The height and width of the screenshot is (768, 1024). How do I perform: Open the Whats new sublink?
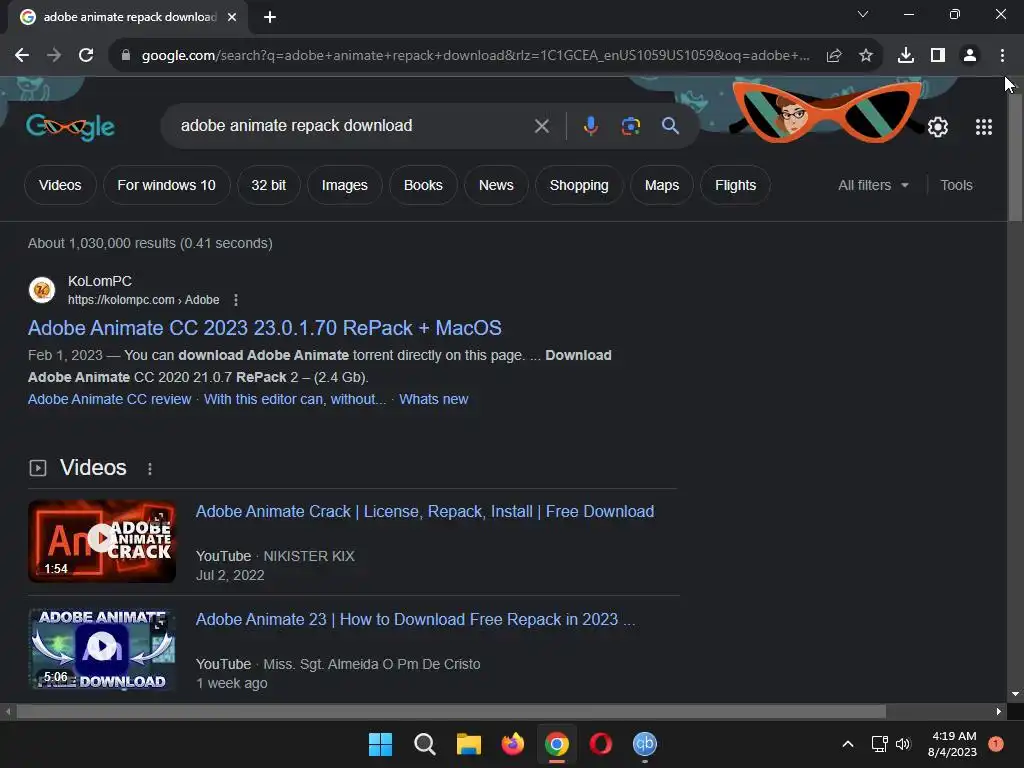(434, 399)
